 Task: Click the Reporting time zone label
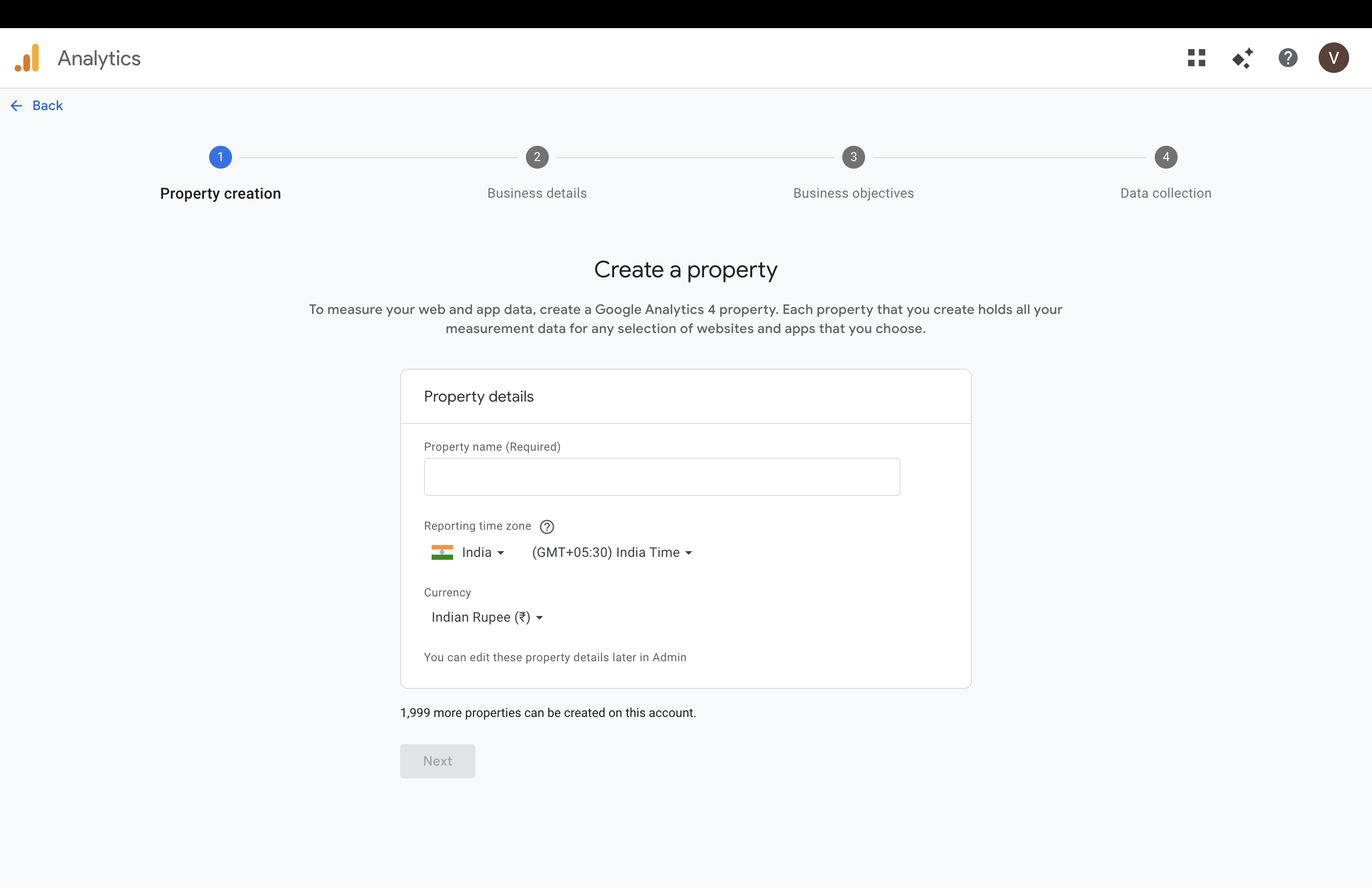[x=477, y=526]
